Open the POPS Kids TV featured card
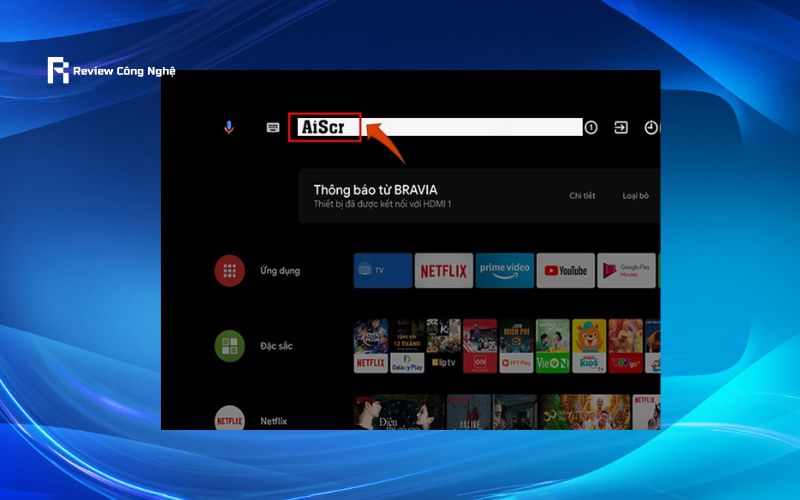The height and width of the screenshot is (500, 800). coord(589,346)
